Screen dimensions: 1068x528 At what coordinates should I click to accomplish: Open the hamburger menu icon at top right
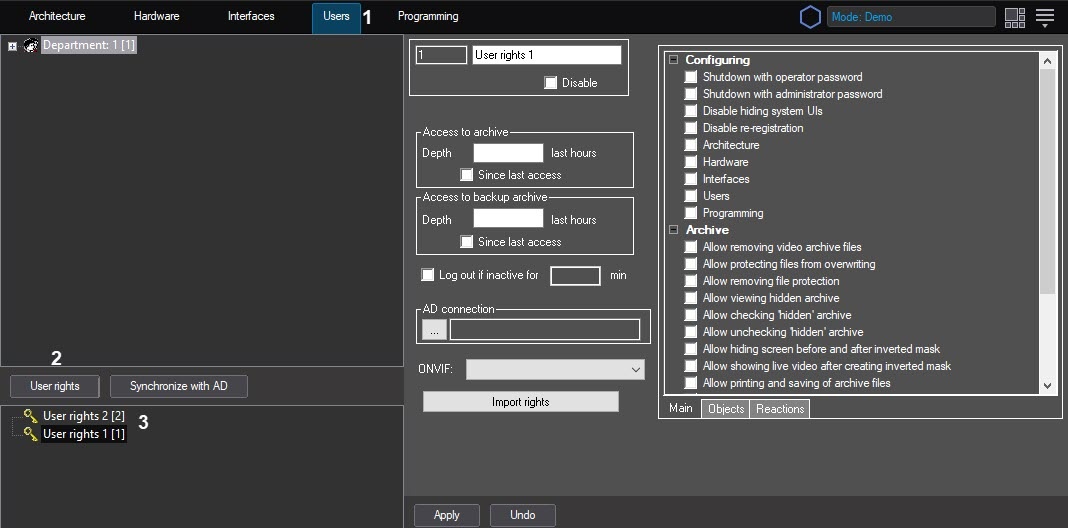click(1045, 17)
